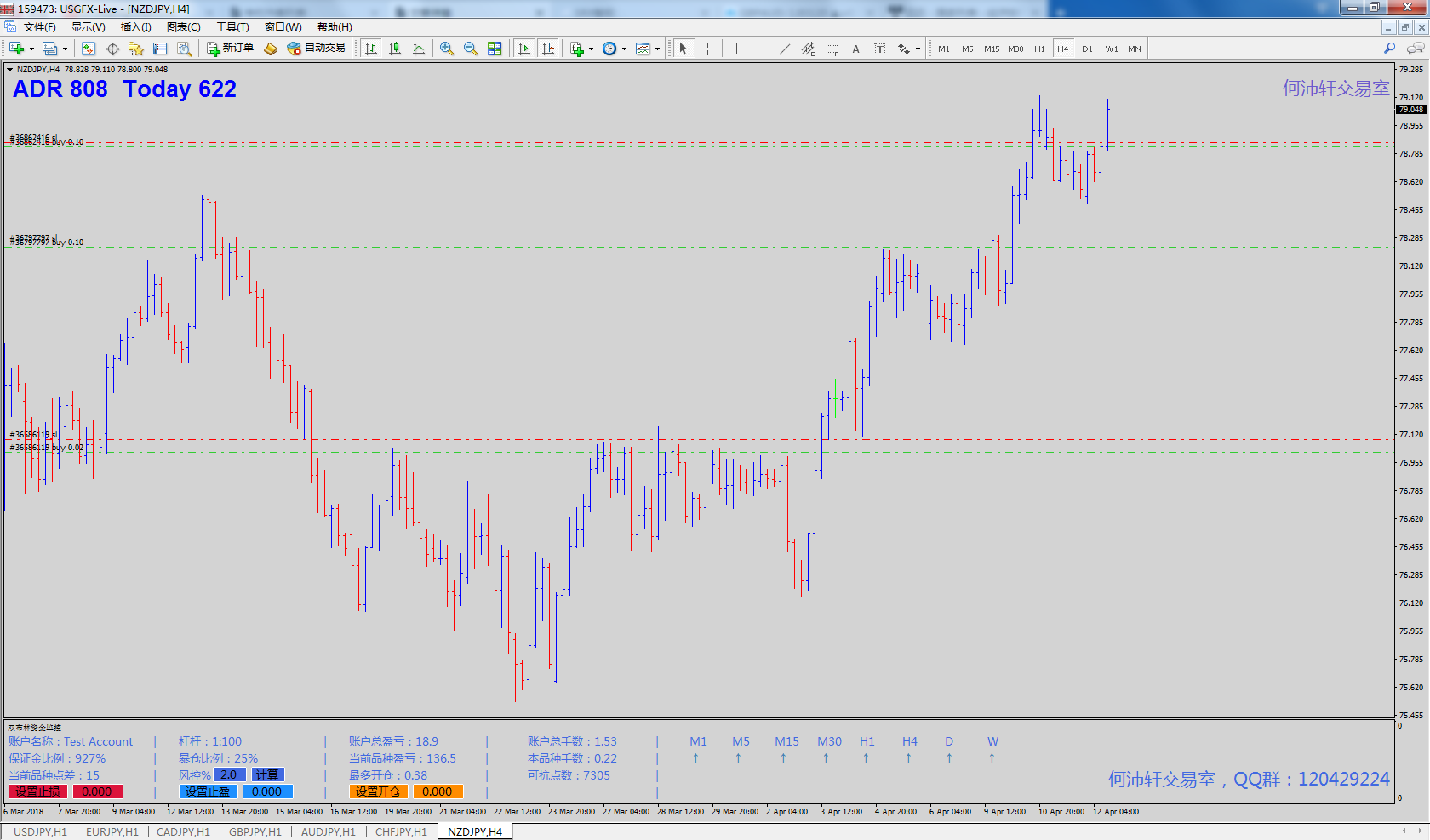1430x840 pixels.
Task: Click the 计算 calculate button
Action: click(x=267, y=774)
